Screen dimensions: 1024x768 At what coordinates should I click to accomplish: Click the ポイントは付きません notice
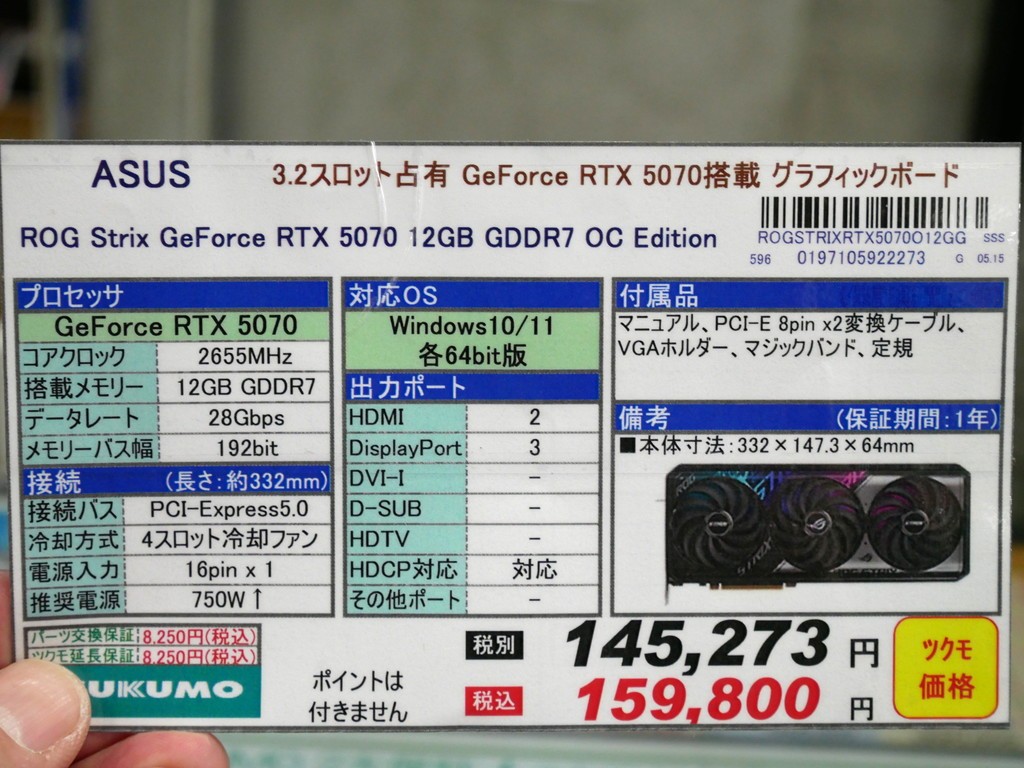358,696
